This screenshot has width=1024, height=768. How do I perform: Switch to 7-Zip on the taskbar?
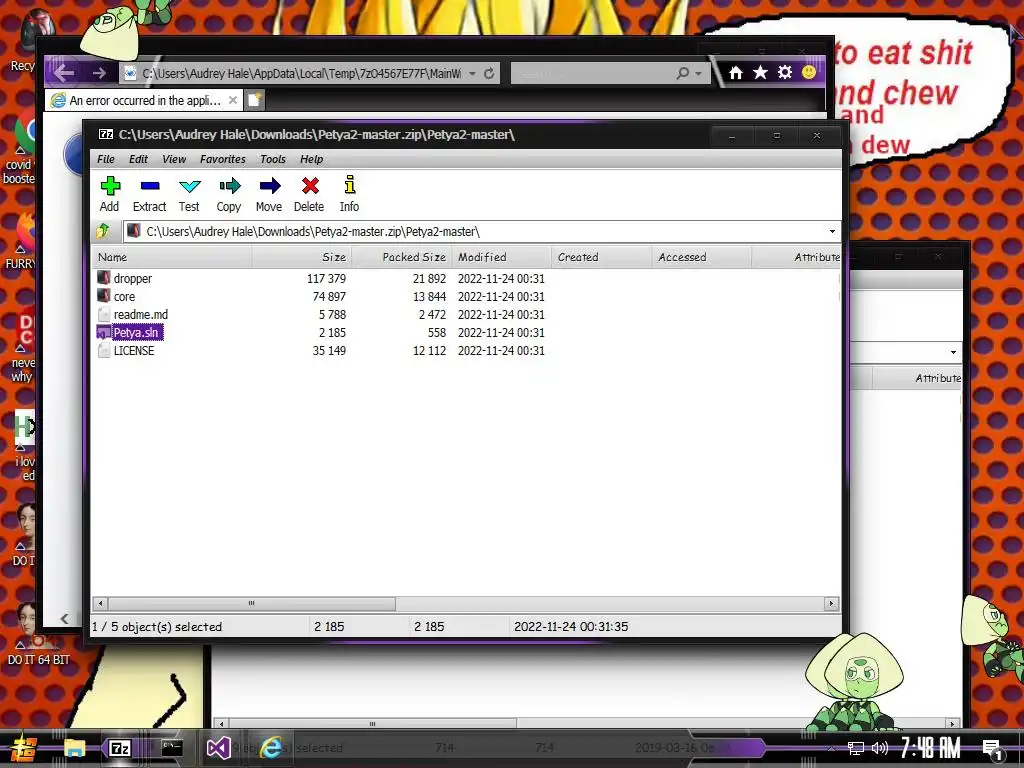coord(120,748)
